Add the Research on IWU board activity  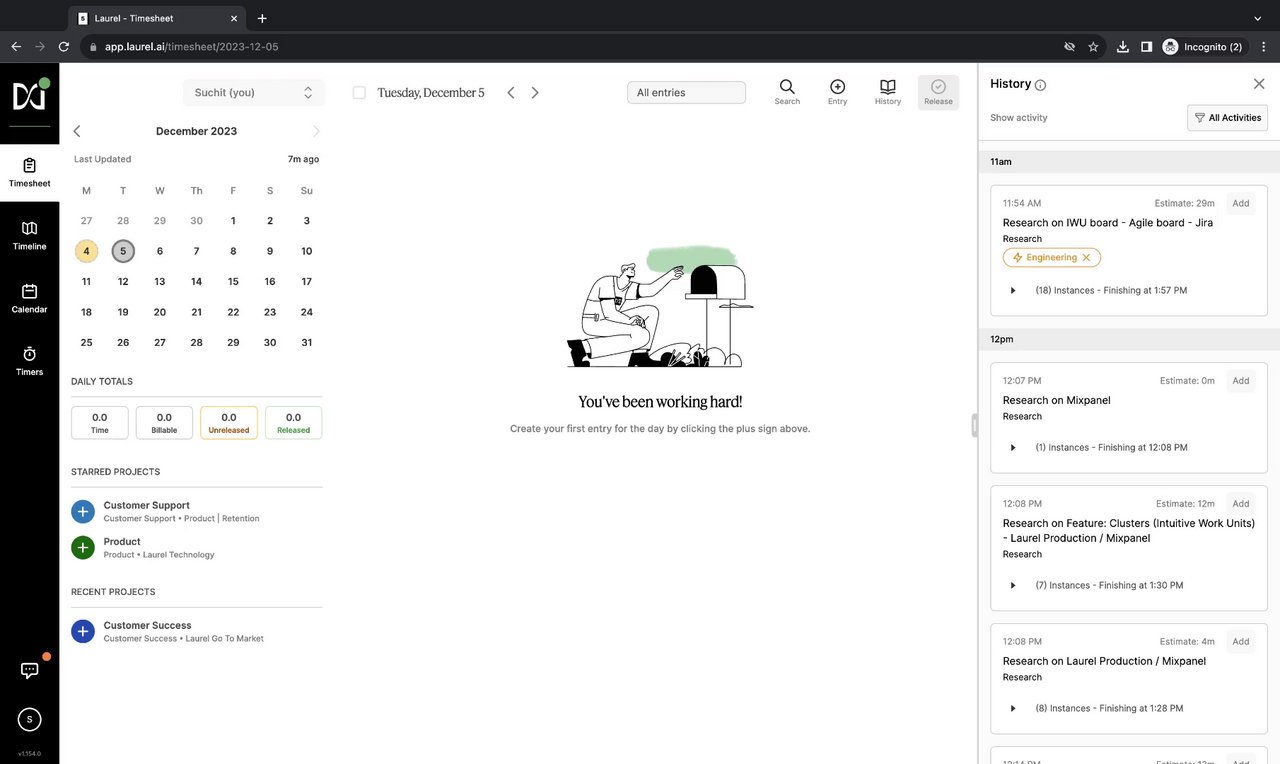(1241, 203)
